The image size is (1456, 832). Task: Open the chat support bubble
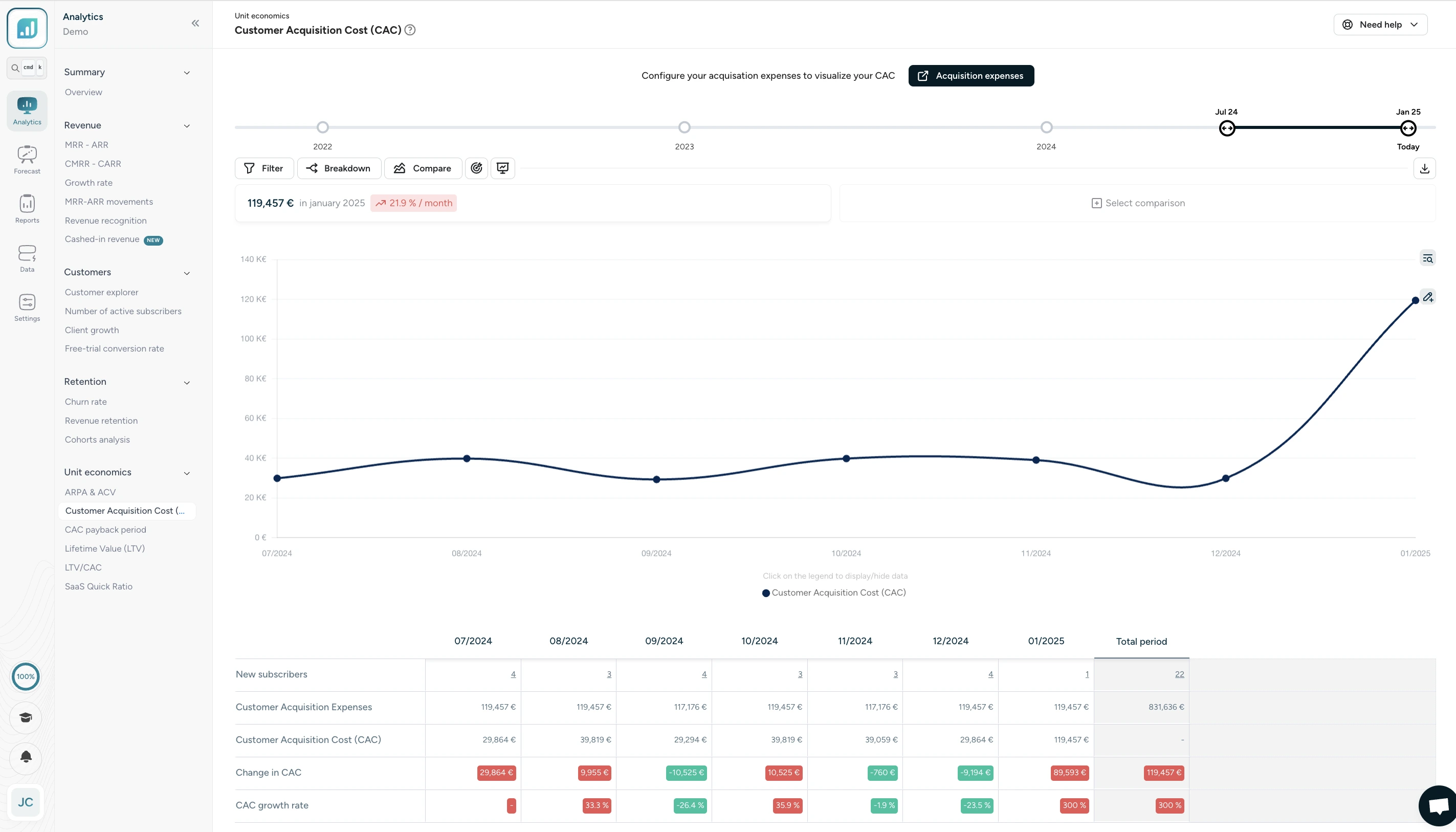1438,806
